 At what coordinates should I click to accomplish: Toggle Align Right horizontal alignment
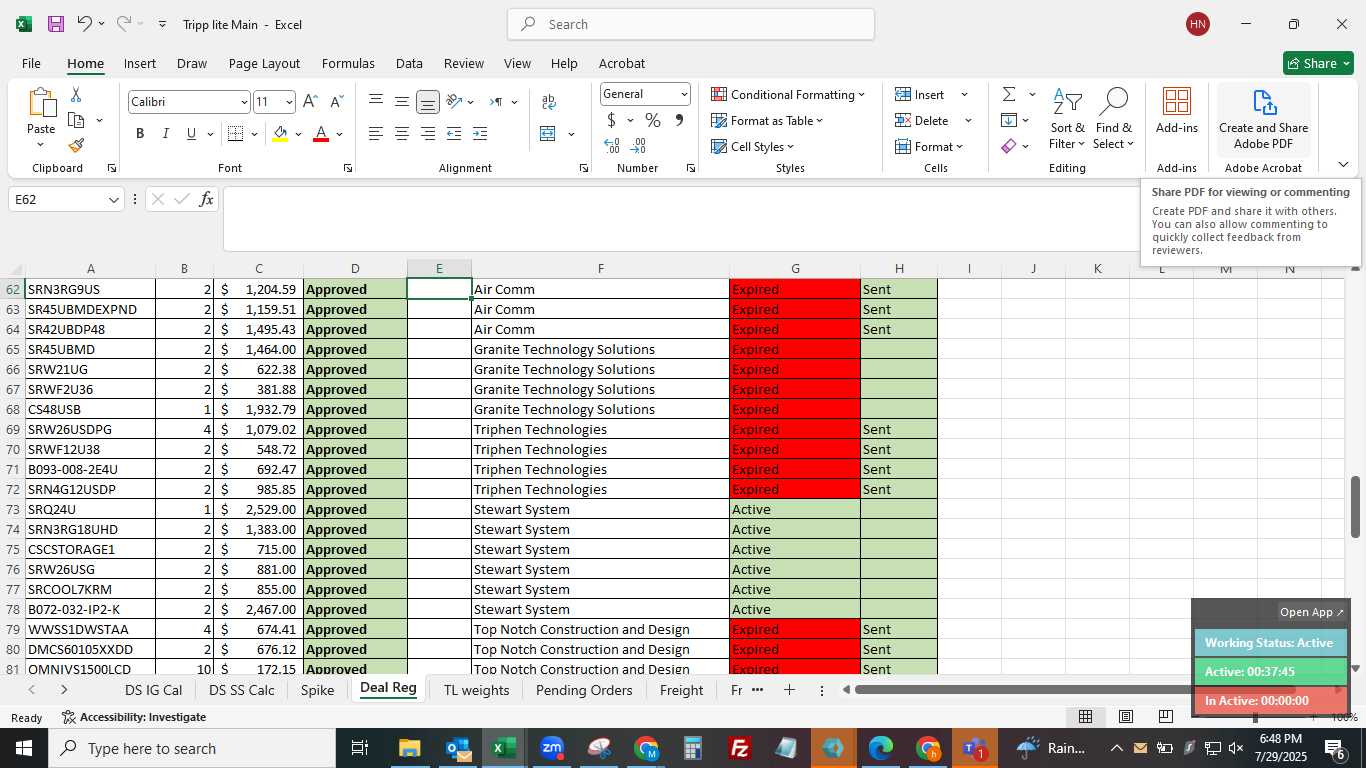click(x=428, y=134)
